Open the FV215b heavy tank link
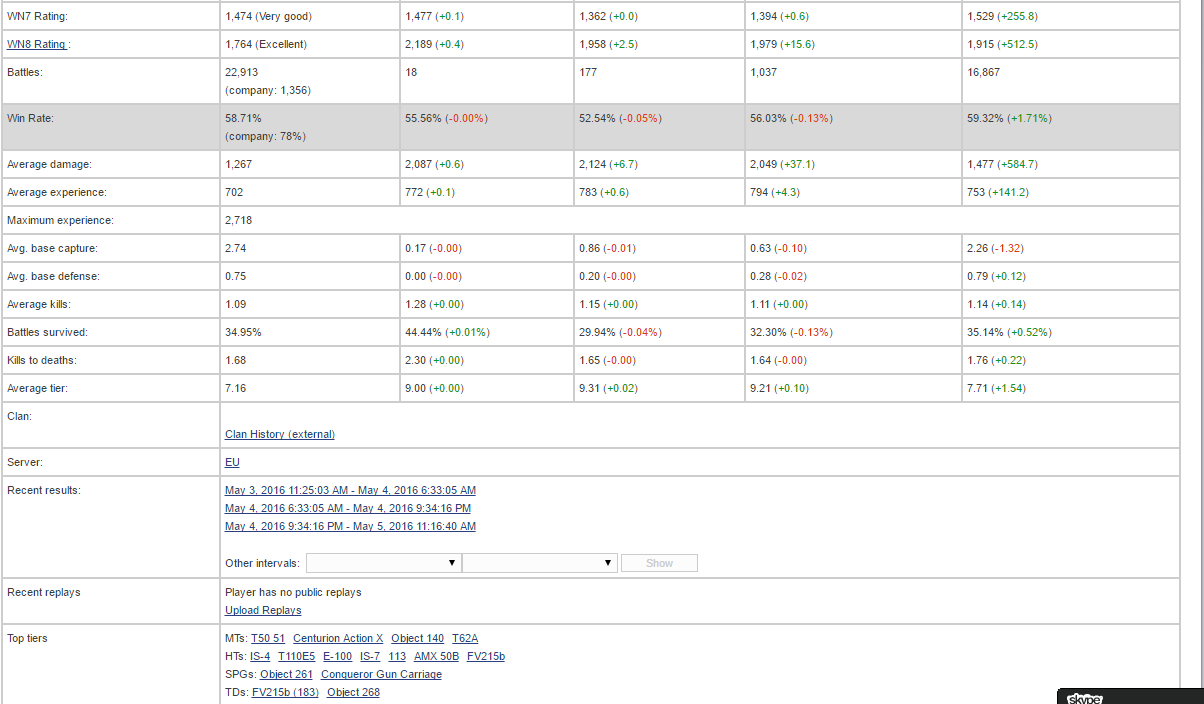The height and width of the screenshot is (704, 1204). tap(486, 656)
